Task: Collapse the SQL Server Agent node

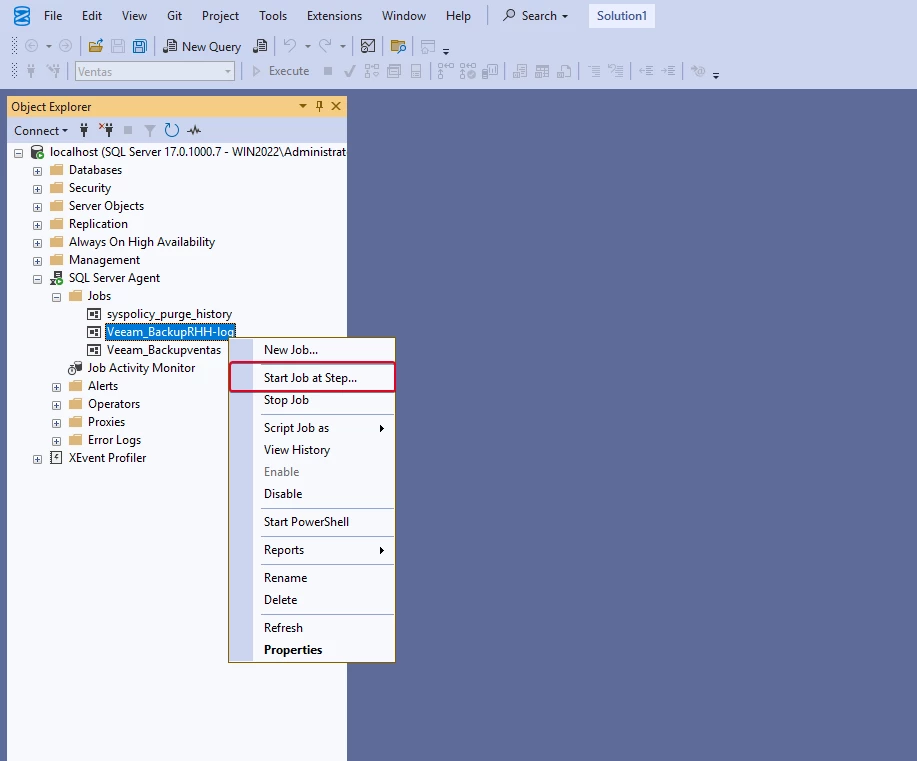Action: (37, 279)
